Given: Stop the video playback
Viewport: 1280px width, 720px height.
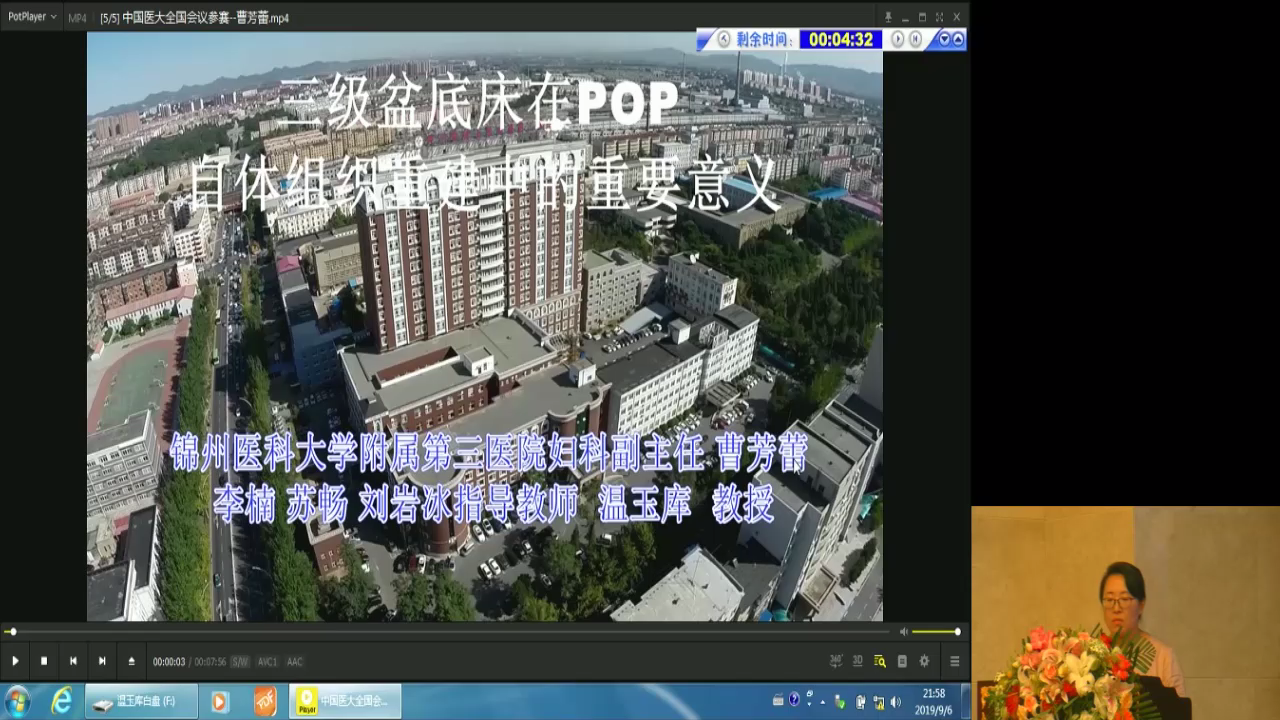Looking at the screenshot, I should [44, 661].
